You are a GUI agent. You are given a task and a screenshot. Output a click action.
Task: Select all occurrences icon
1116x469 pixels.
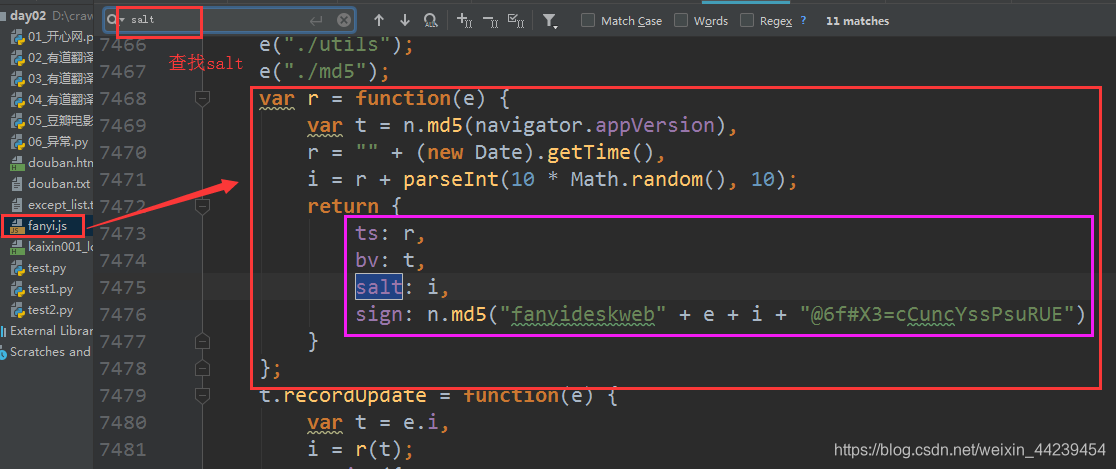tap(516, 21)
